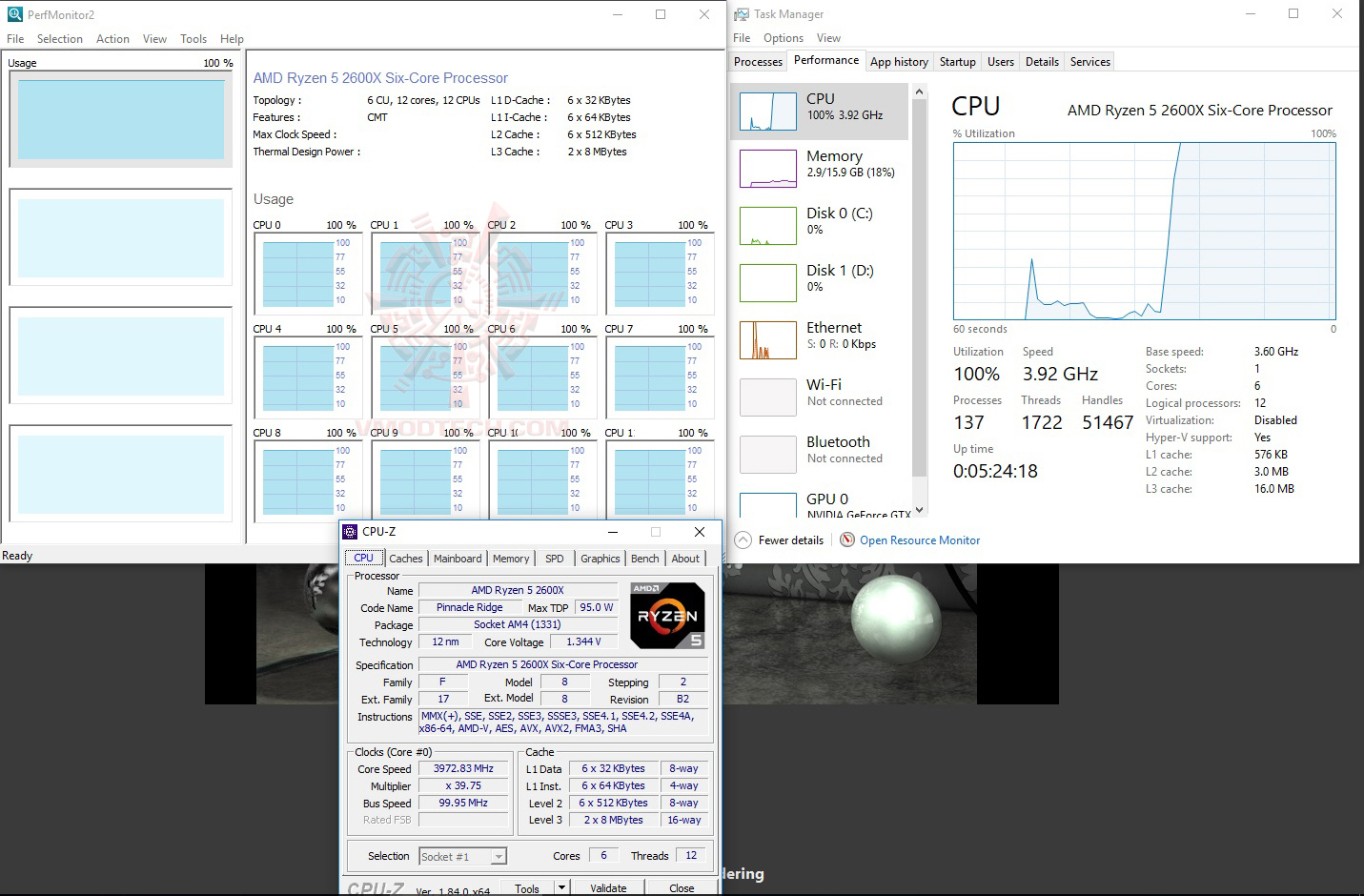
Task: Click the PerfMonitor2 title bar app icon
Action: tap(14, 14)
